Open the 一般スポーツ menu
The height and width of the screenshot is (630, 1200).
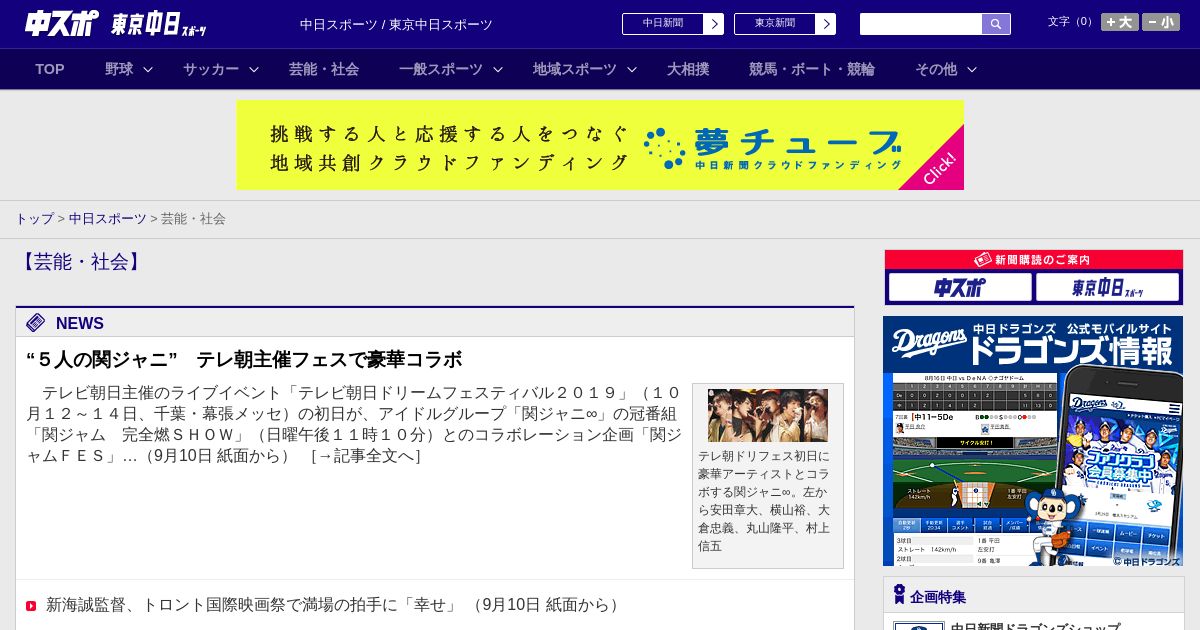tap(441, 69)
